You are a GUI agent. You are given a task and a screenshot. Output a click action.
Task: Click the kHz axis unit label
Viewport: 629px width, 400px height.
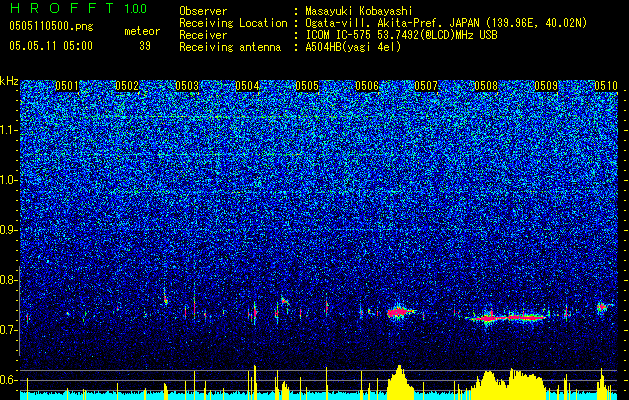coord(9,82)
